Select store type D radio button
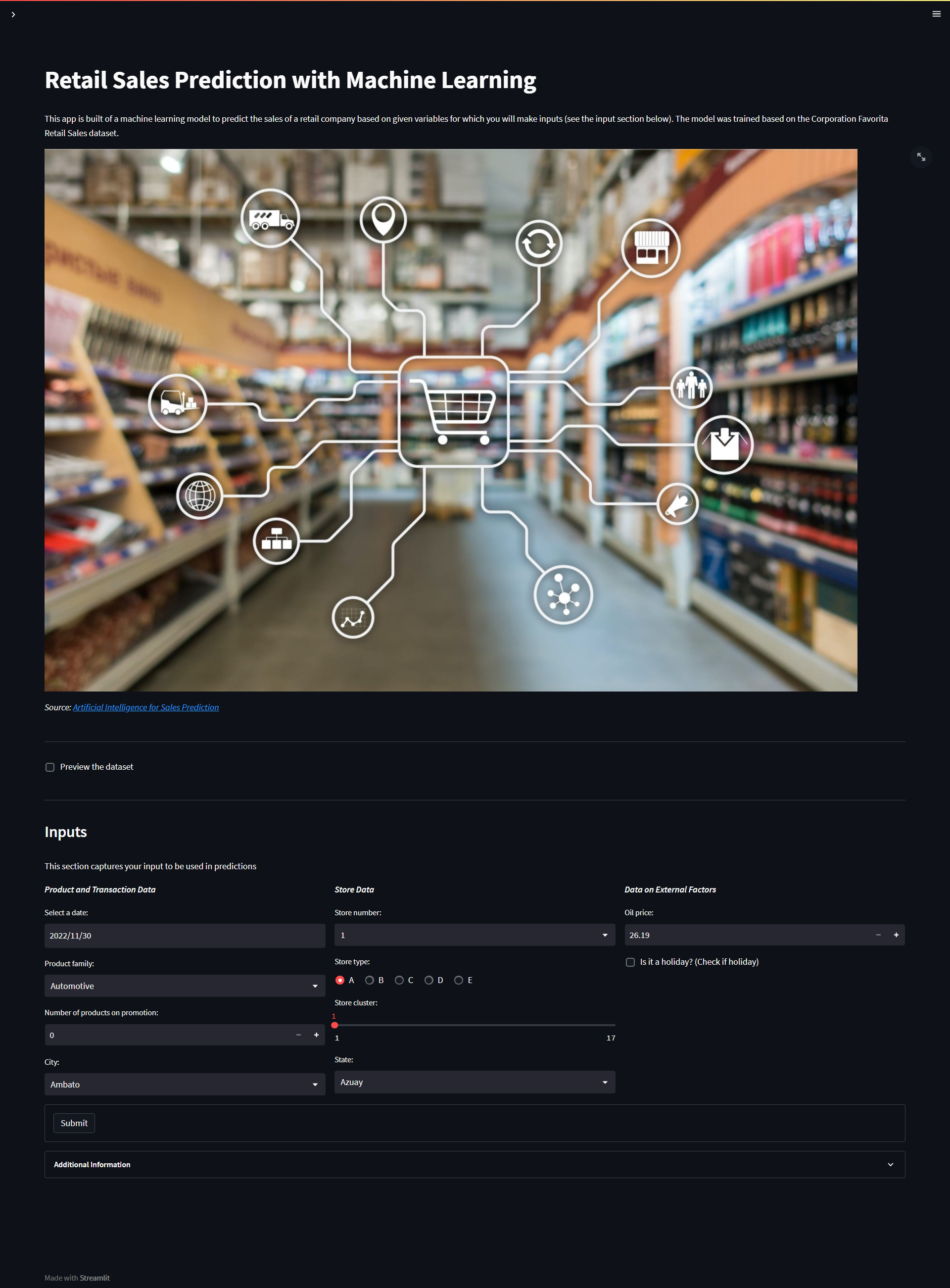950x1288 pixels. (x=429, y=980)
